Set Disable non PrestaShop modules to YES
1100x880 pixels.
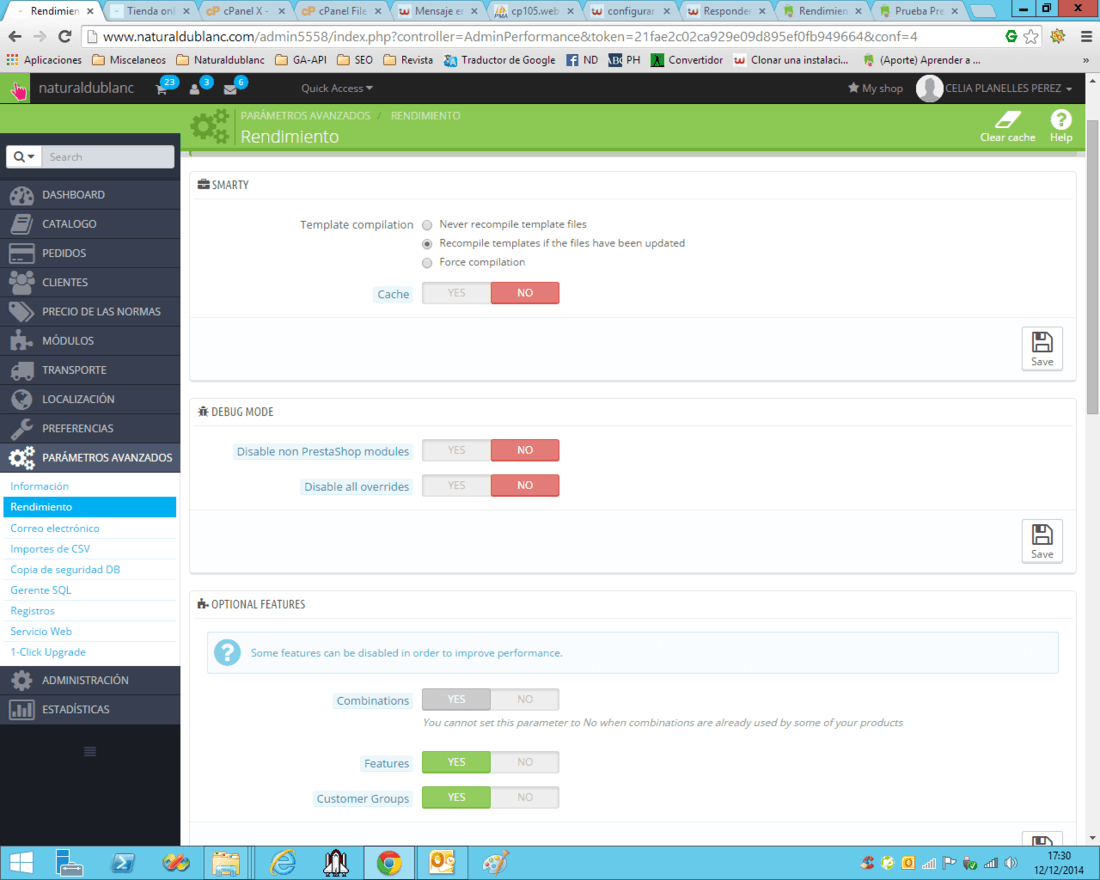click(x=456, y=451)
